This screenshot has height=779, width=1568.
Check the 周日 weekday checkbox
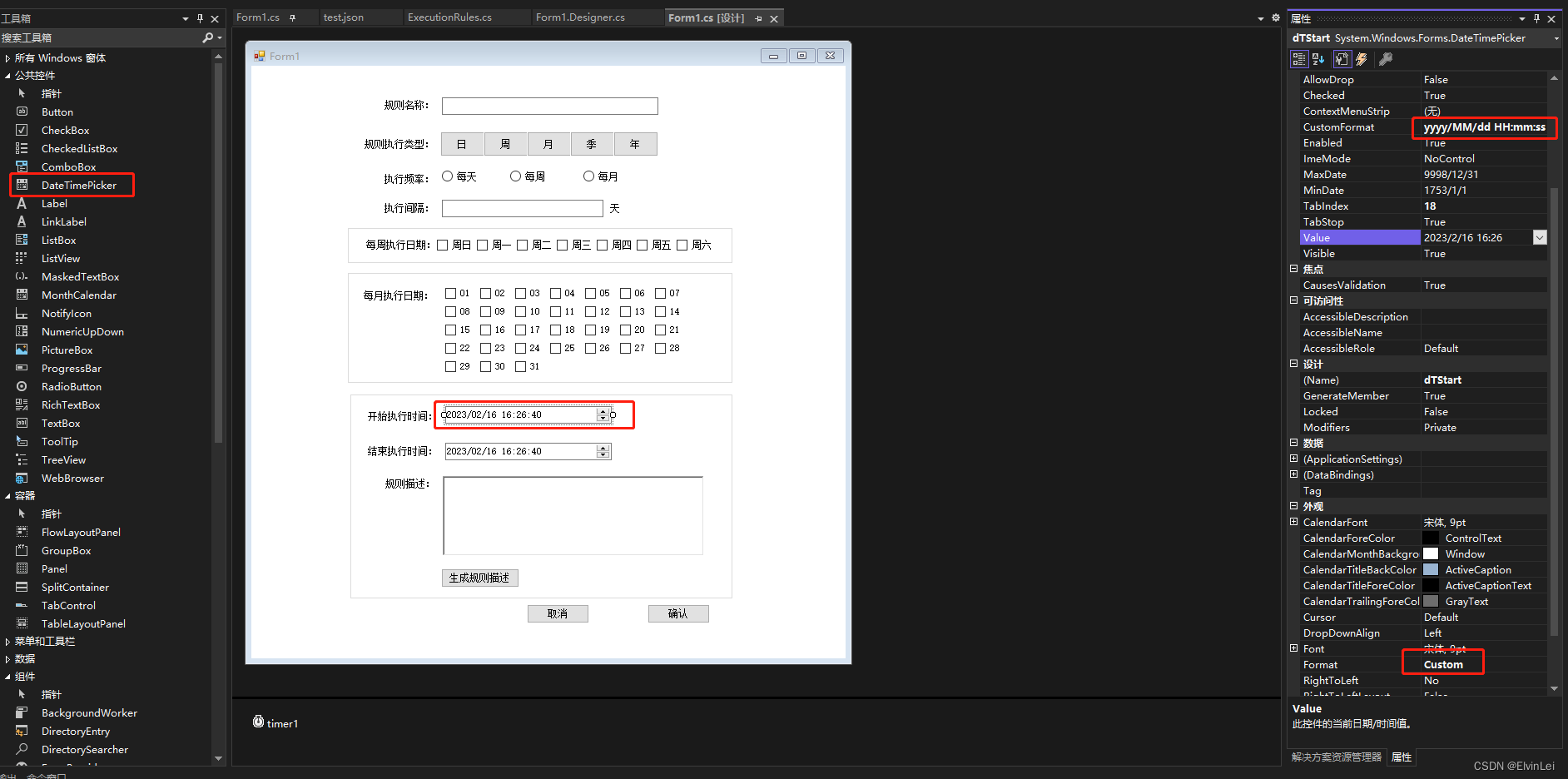pyautogui.click(x=444, y=245)
